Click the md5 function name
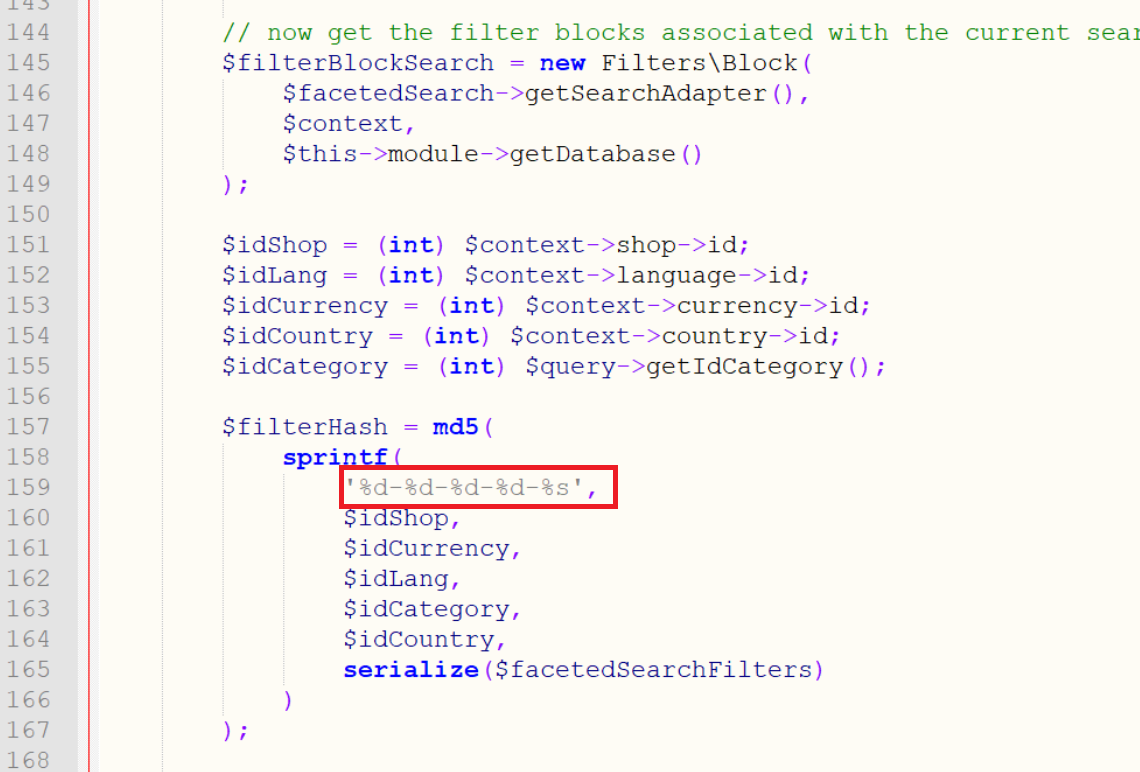Image resolution: width=1140 pixels, height=772 pixels. click(455, 427)
